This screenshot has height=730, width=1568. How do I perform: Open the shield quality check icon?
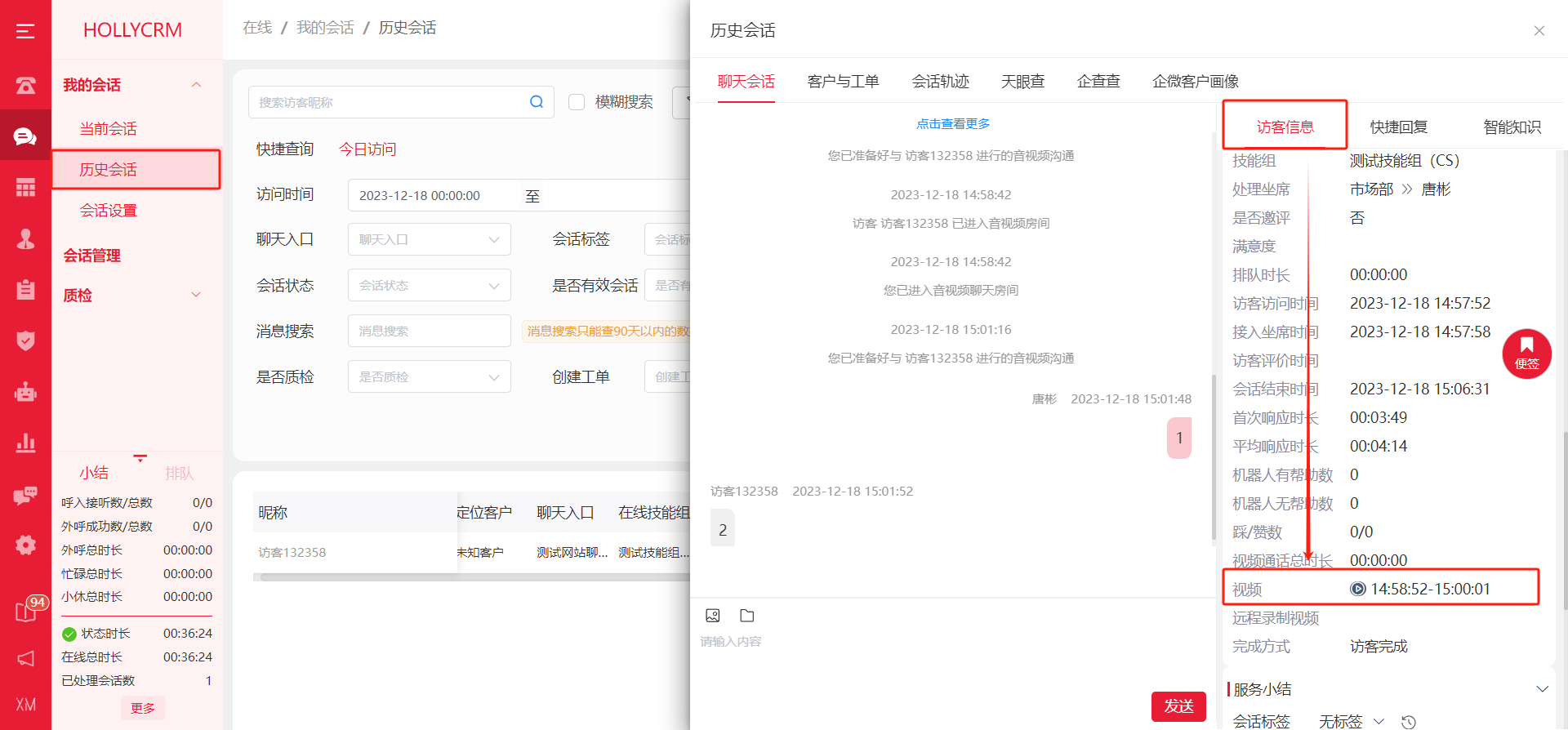(25, 341)
